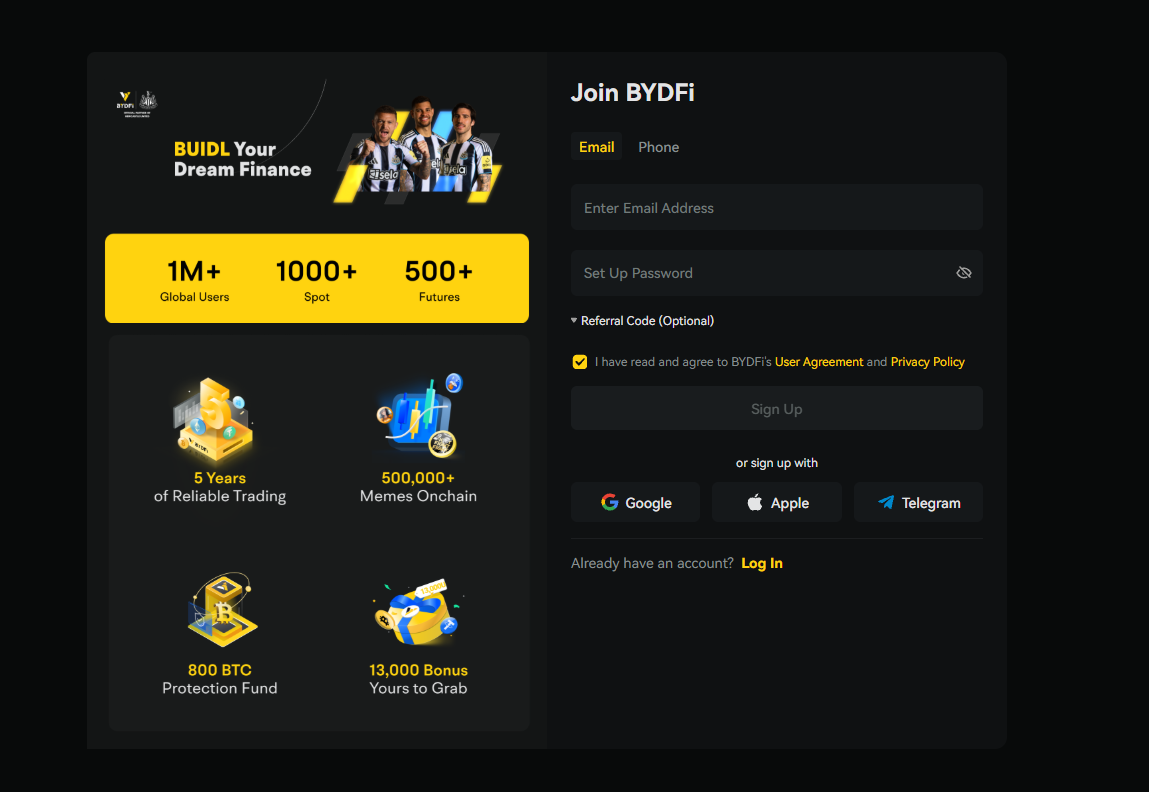Focus the Enter Email Address field
This screenshot has width=1149, height=792.
pyautogui.click(x=776, y=208)
